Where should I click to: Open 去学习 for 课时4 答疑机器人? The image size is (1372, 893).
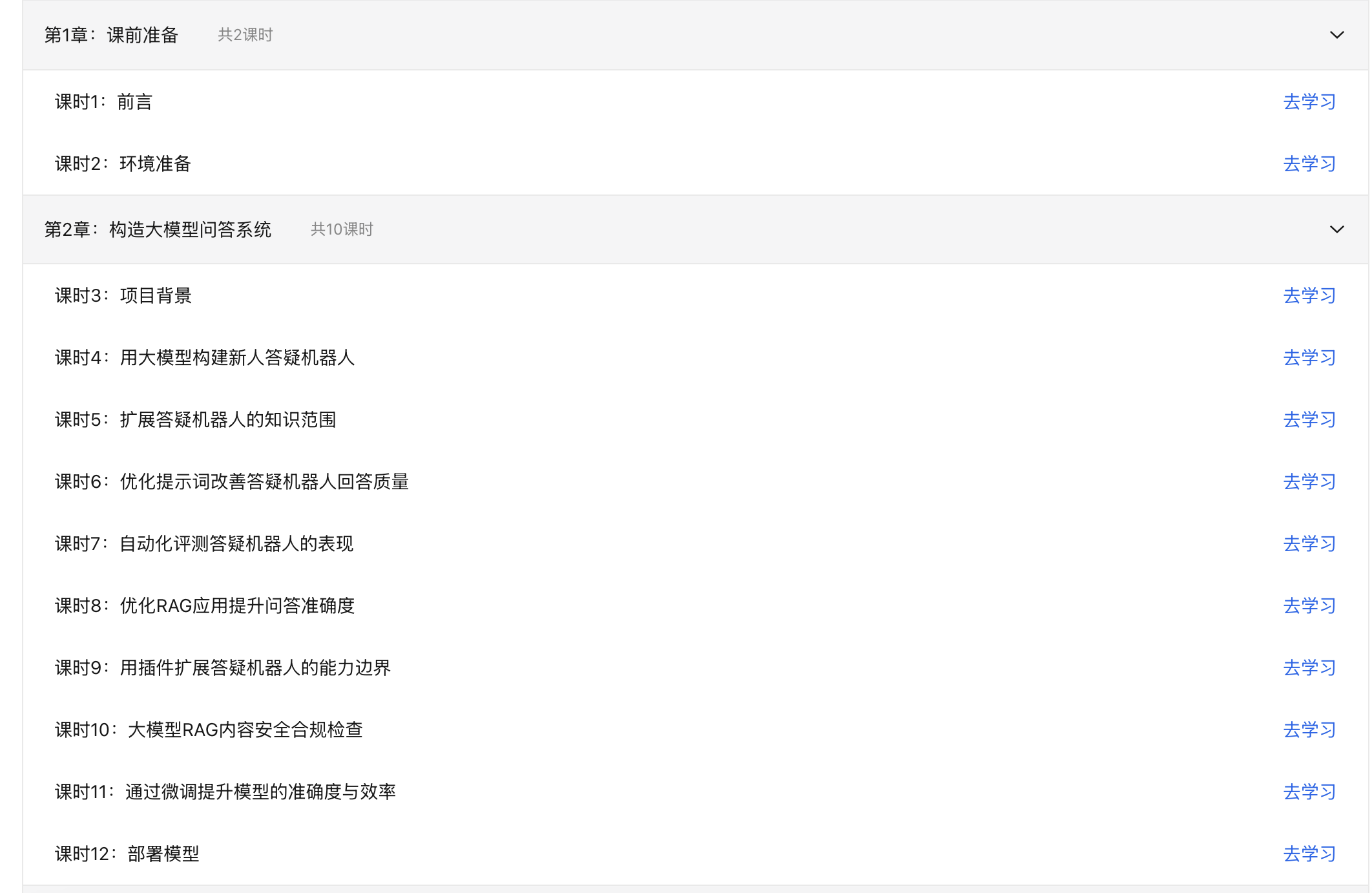tap(1309, 358)
